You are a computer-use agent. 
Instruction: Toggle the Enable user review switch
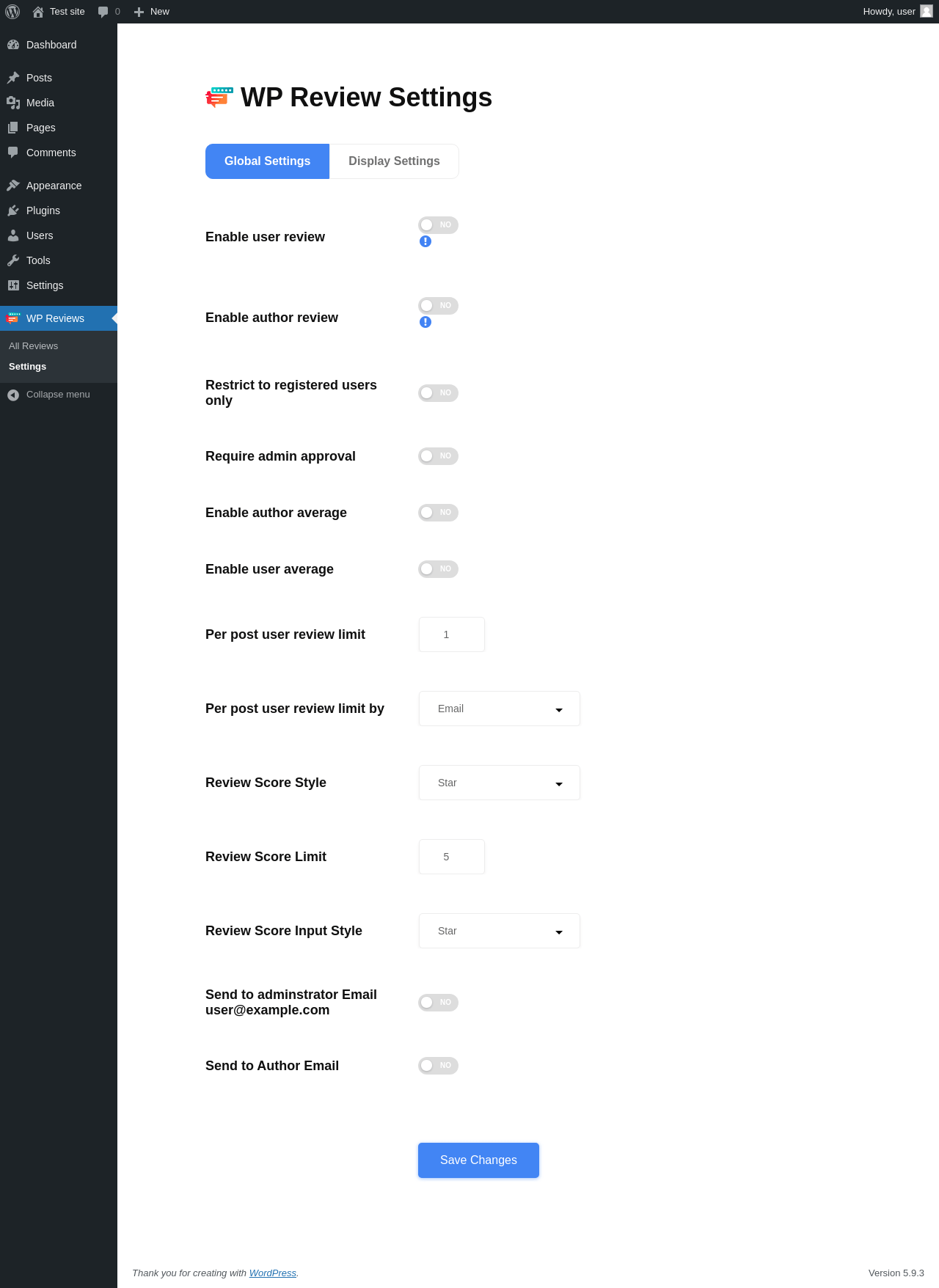coord(438,225)
